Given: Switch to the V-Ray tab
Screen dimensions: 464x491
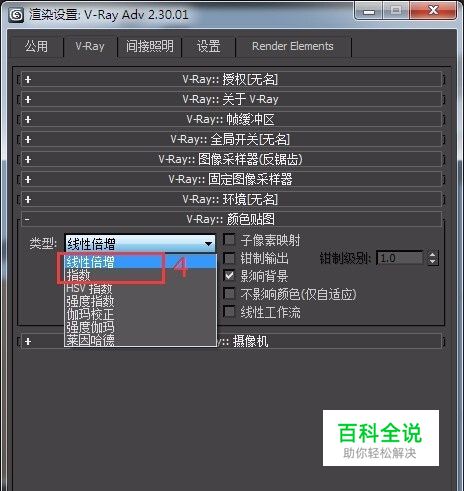Looking at the screenshot, I should click(90, 47).
